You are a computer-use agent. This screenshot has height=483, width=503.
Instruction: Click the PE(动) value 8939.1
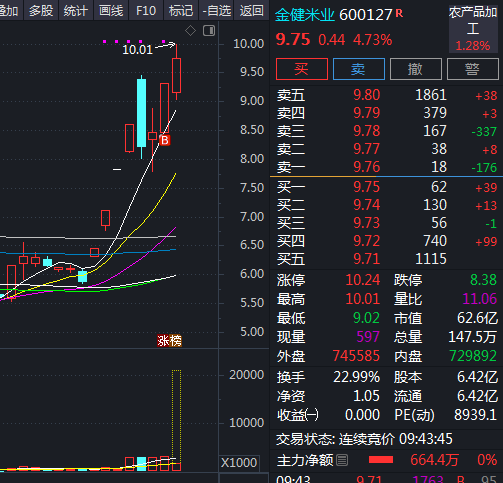pyautogui.click(x=475, y=415)
